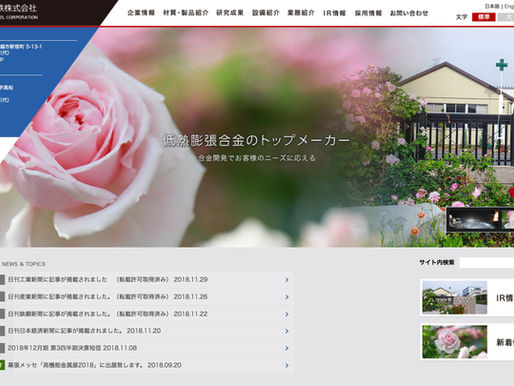Click chevron for 2018.11.08 news item

point(287,348)
